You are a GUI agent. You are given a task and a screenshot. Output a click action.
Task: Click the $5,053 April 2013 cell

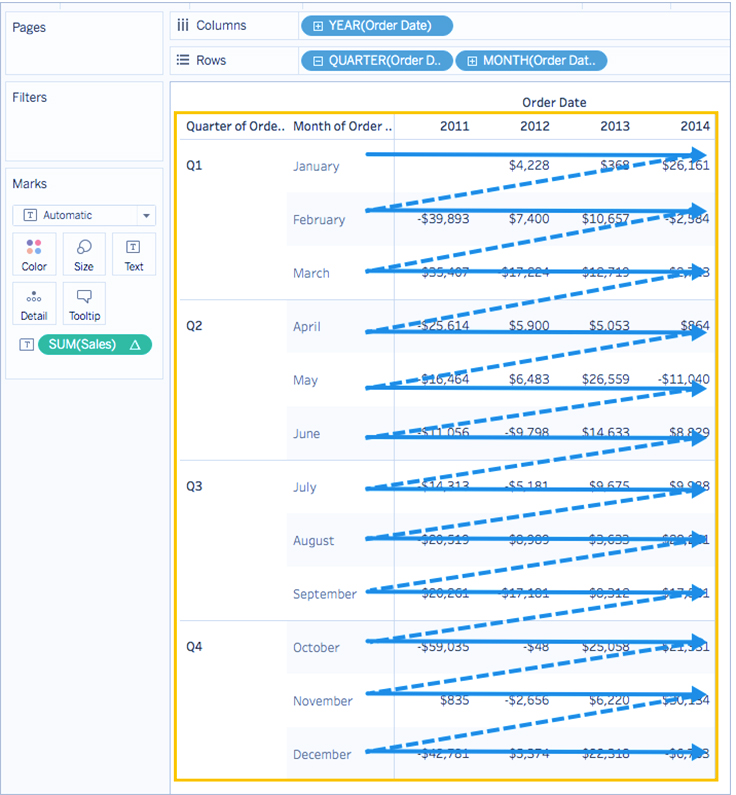pyautogui.click(x=609, y=326)
